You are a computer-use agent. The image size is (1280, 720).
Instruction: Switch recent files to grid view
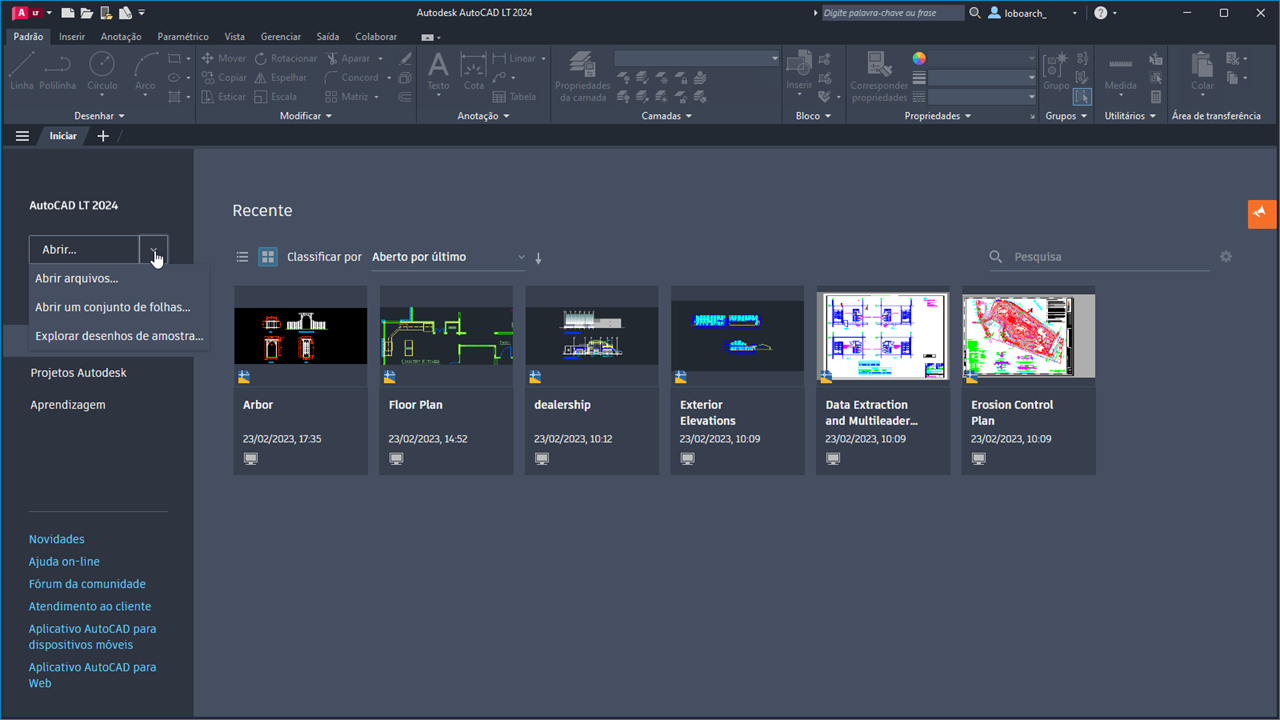[x=268, y=257]
